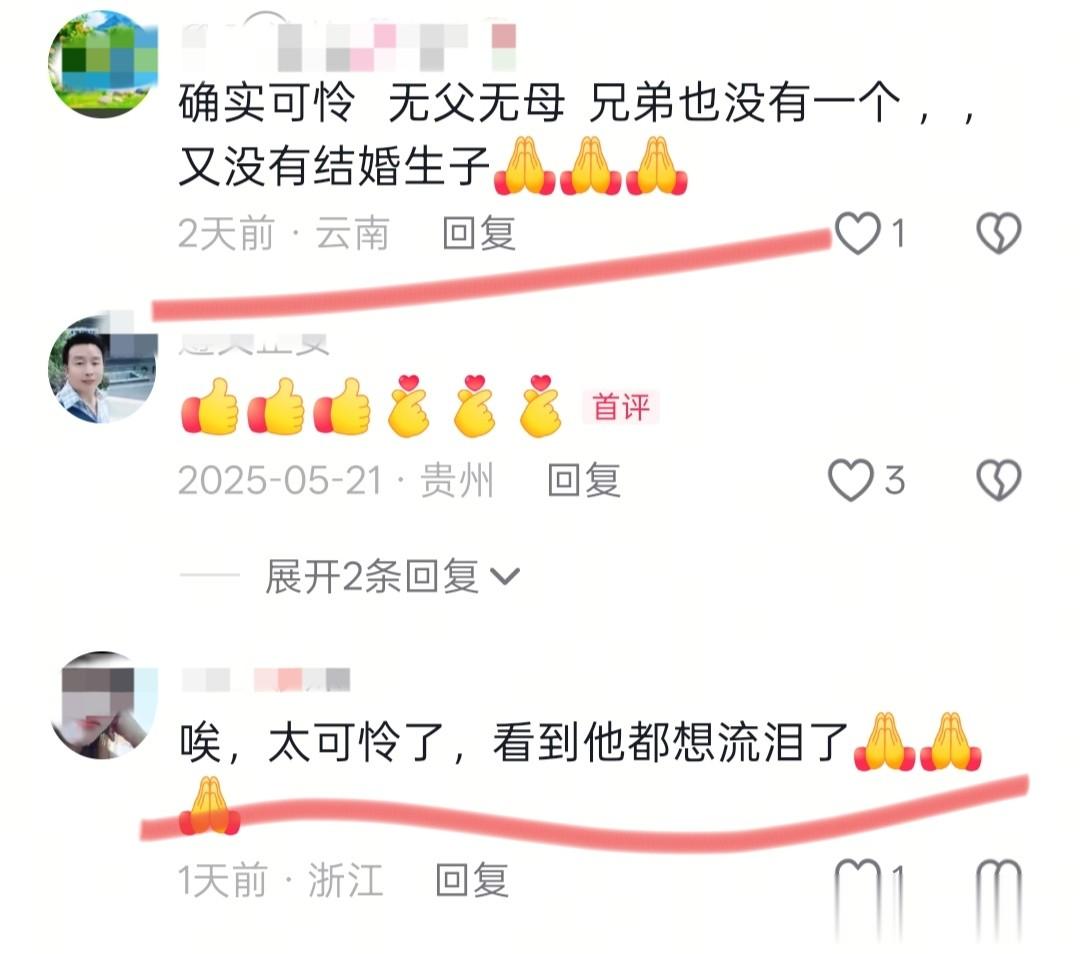Reply to the 2天前 Yunnan comment

click(479, 234)
